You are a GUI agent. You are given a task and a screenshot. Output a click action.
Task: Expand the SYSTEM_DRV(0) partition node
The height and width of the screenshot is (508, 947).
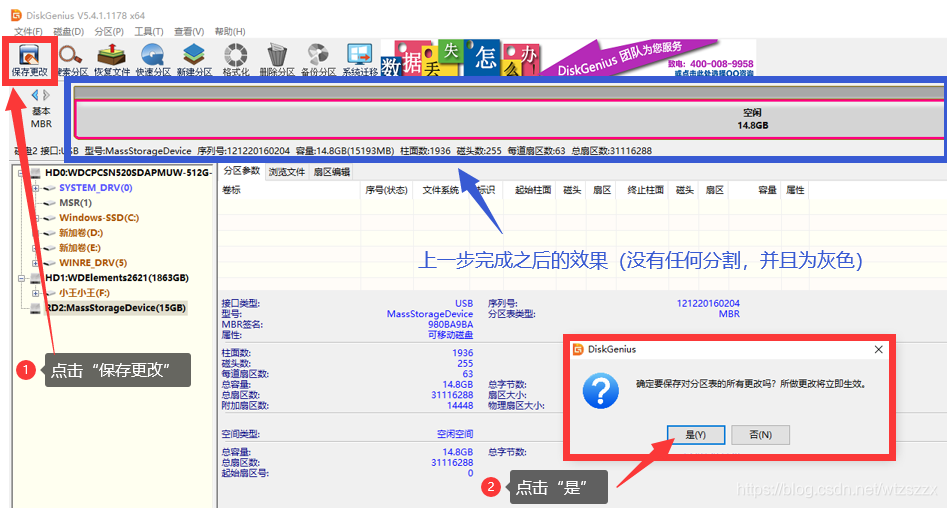tap(36, 188)
